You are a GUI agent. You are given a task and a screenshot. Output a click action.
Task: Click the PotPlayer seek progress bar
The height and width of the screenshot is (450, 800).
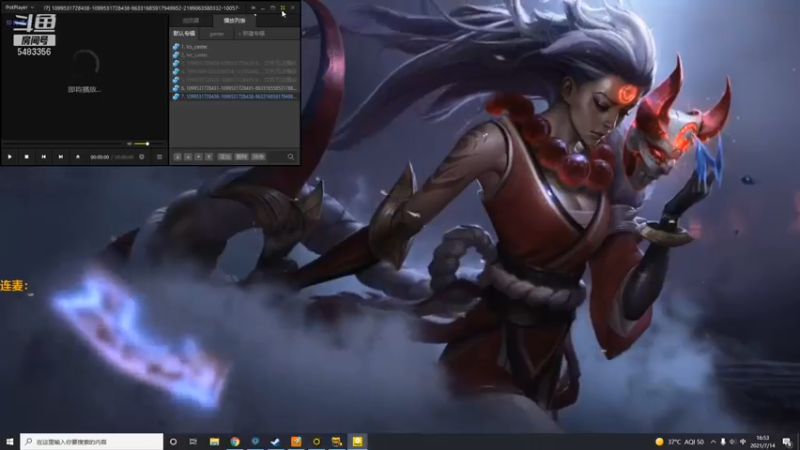(64, 144)
